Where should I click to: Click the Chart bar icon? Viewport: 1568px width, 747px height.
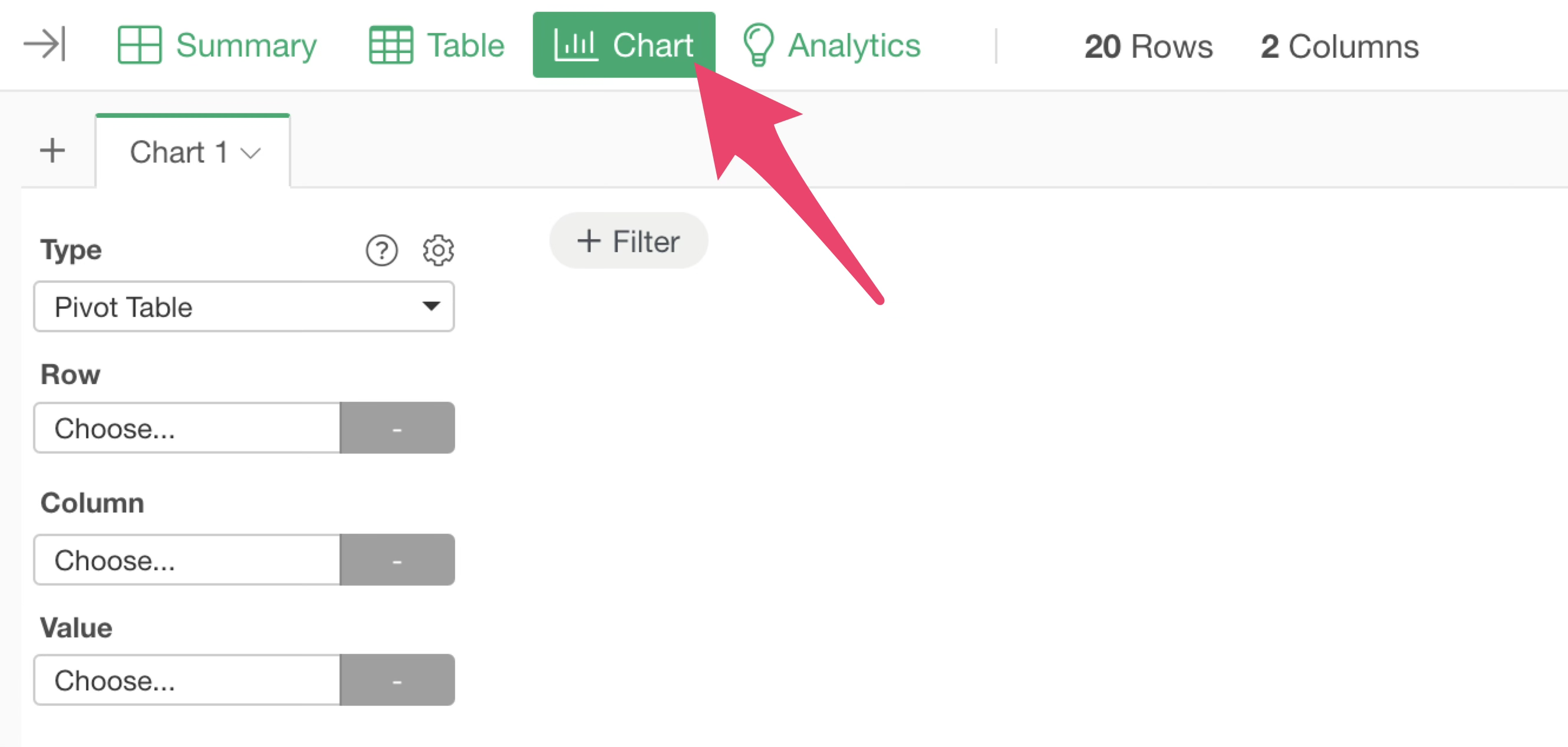point(575,45)
